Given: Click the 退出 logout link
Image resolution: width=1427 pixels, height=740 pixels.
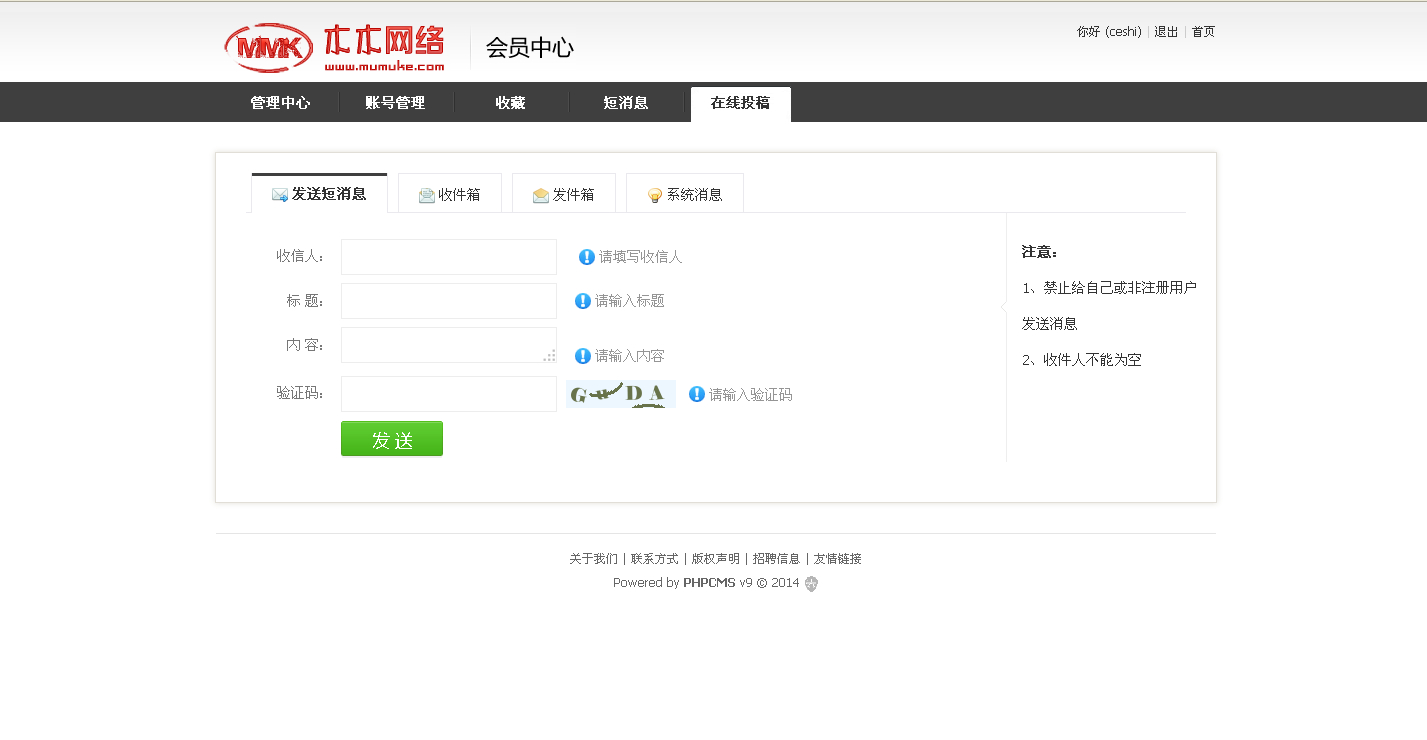Looking at the screenshot, I should [x=1166, y=32].
